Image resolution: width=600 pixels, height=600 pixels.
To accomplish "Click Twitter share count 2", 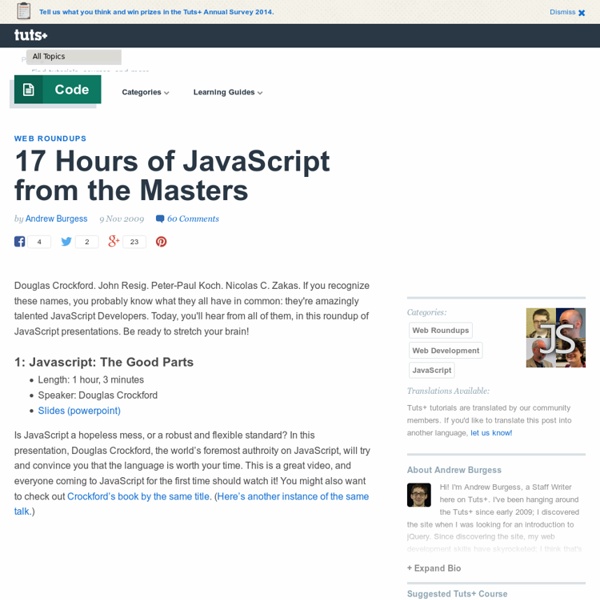I will tap(87, 242).
